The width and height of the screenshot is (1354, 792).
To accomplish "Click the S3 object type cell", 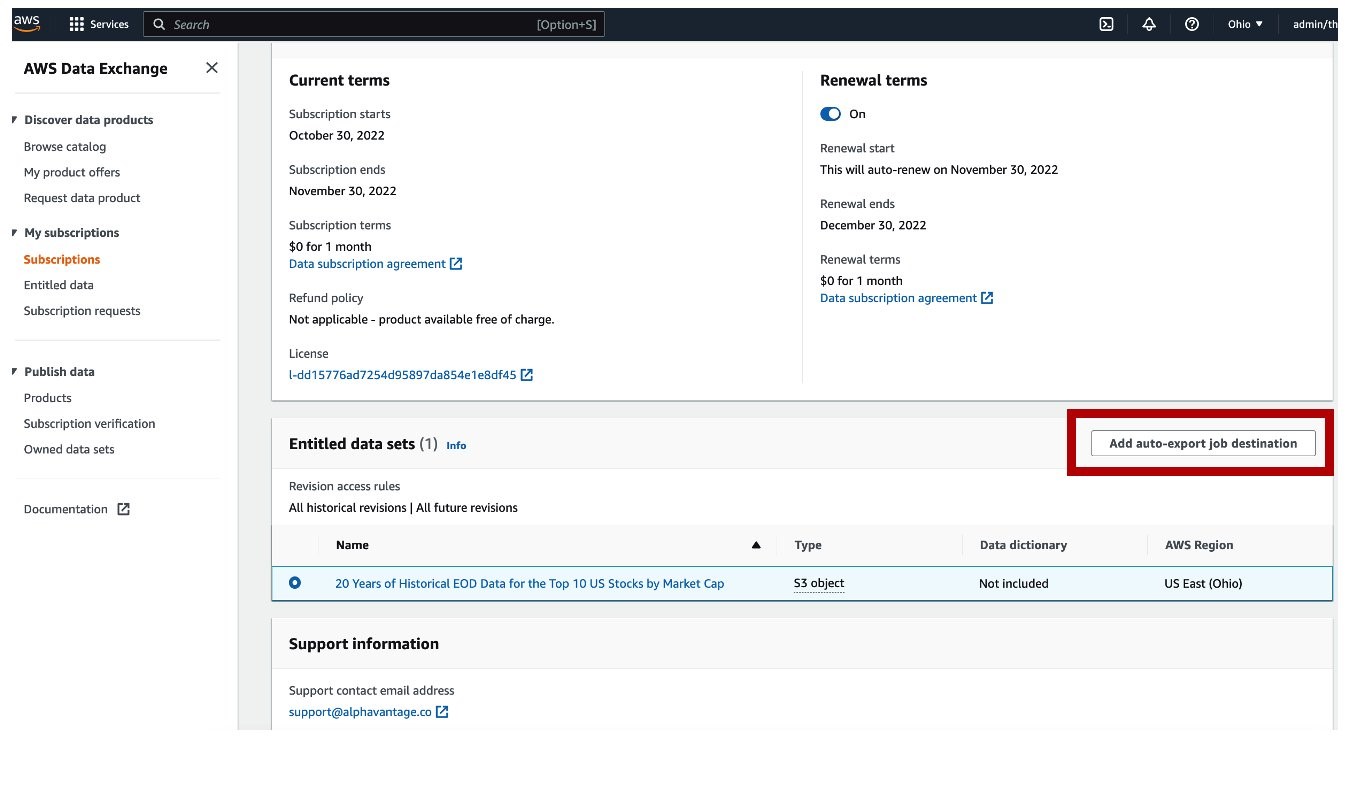I will (x=819, y=583).
